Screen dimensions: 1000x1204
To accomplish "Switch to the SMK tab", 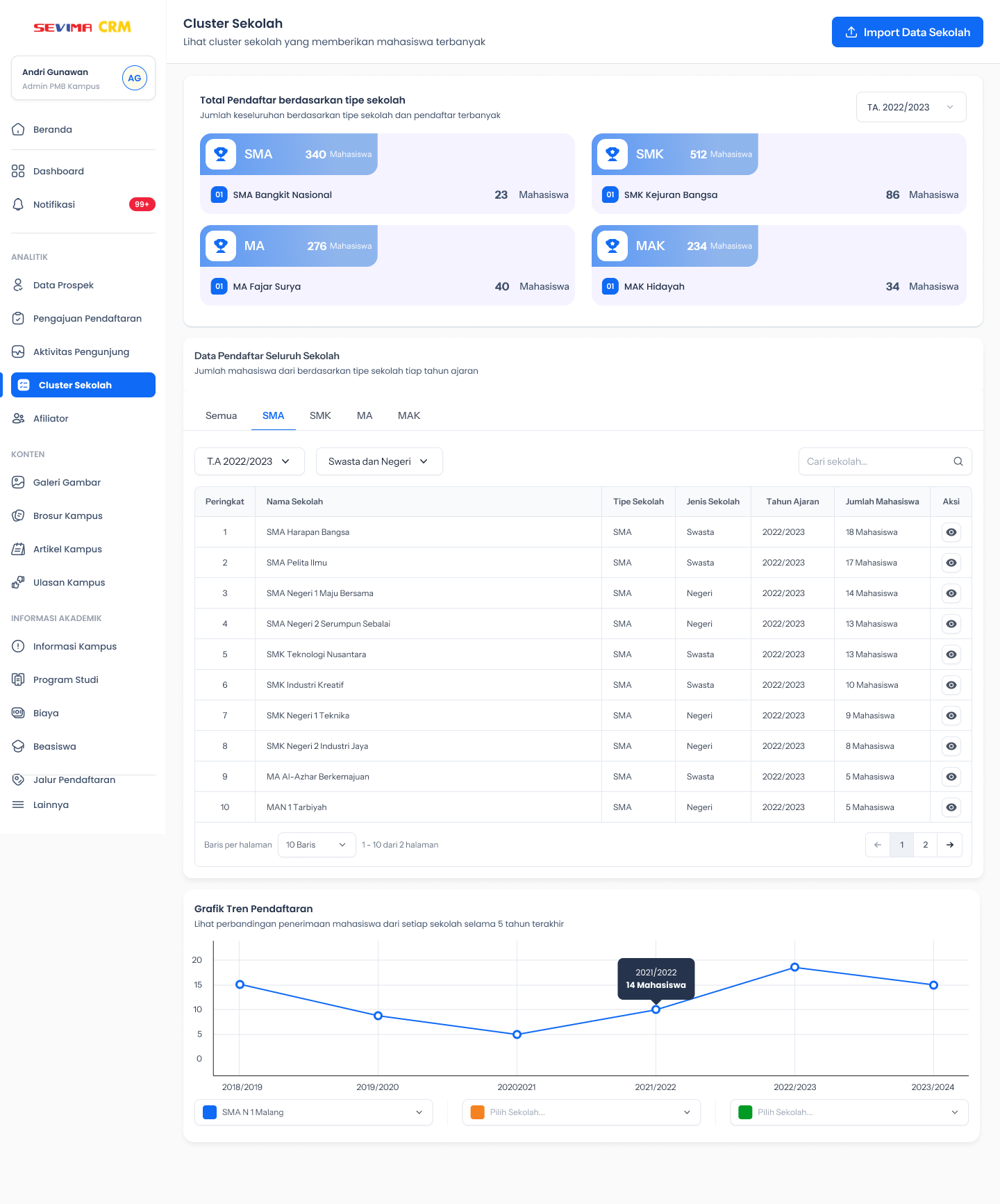I will coord(320,415).
